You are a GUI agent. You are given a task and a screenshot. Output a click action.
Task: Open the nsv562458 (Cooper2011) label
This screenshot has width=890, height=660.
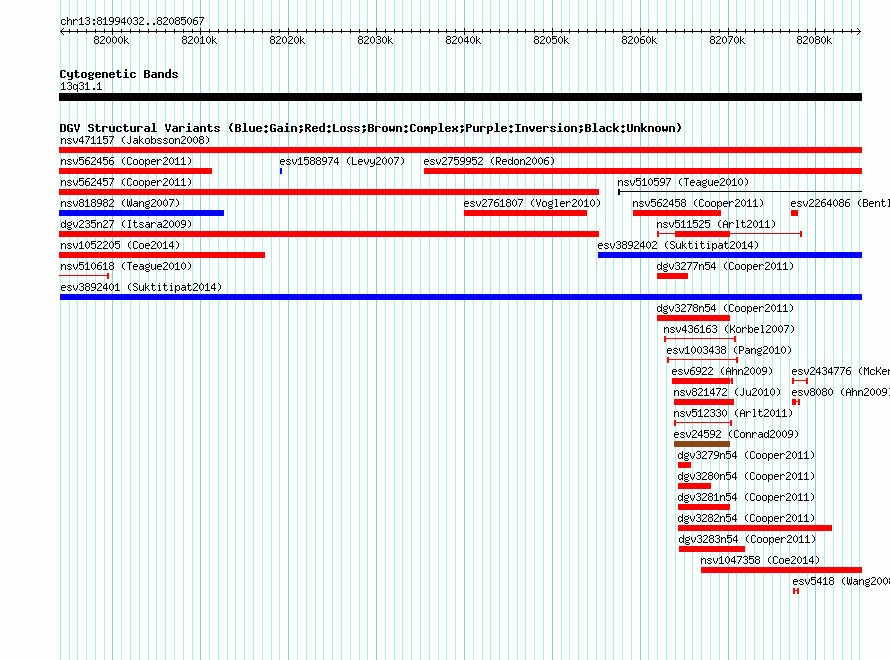698,203
